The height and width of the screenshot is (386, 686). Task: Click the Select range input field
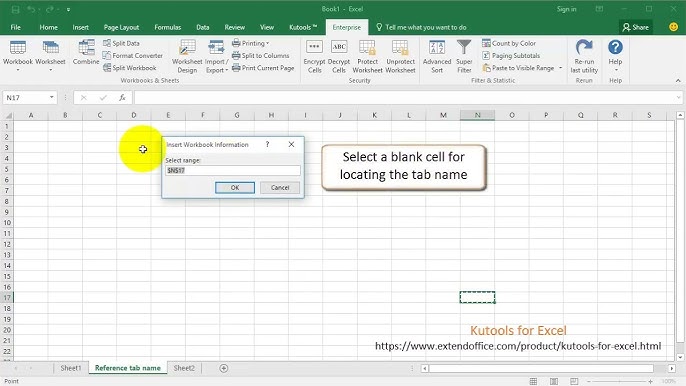233,170
